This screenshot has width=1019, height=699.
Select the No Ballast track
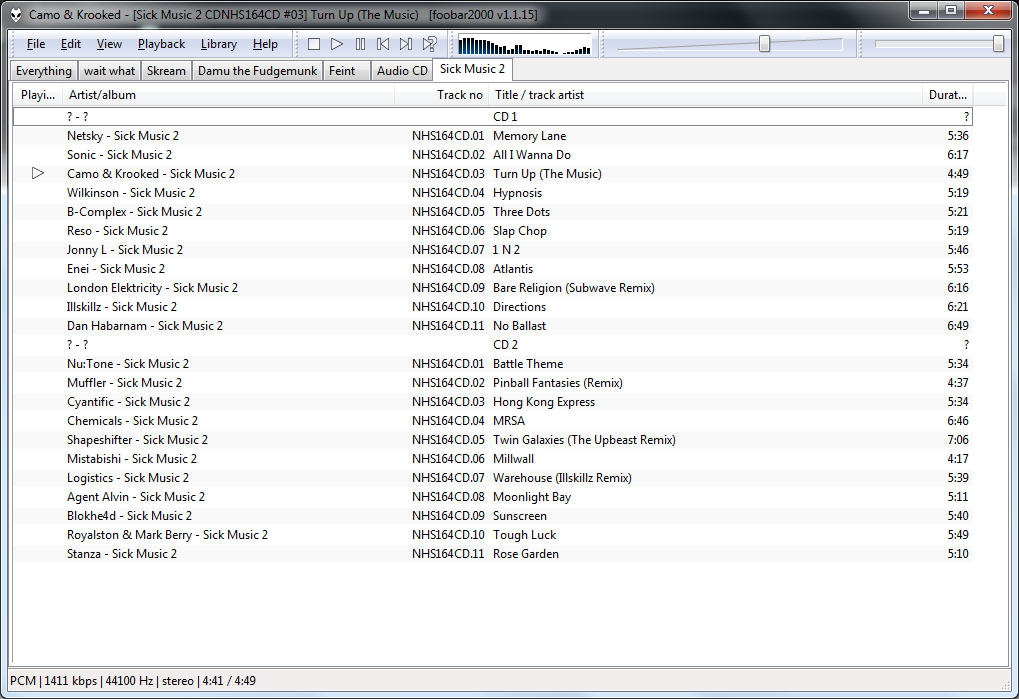point(493,325)
